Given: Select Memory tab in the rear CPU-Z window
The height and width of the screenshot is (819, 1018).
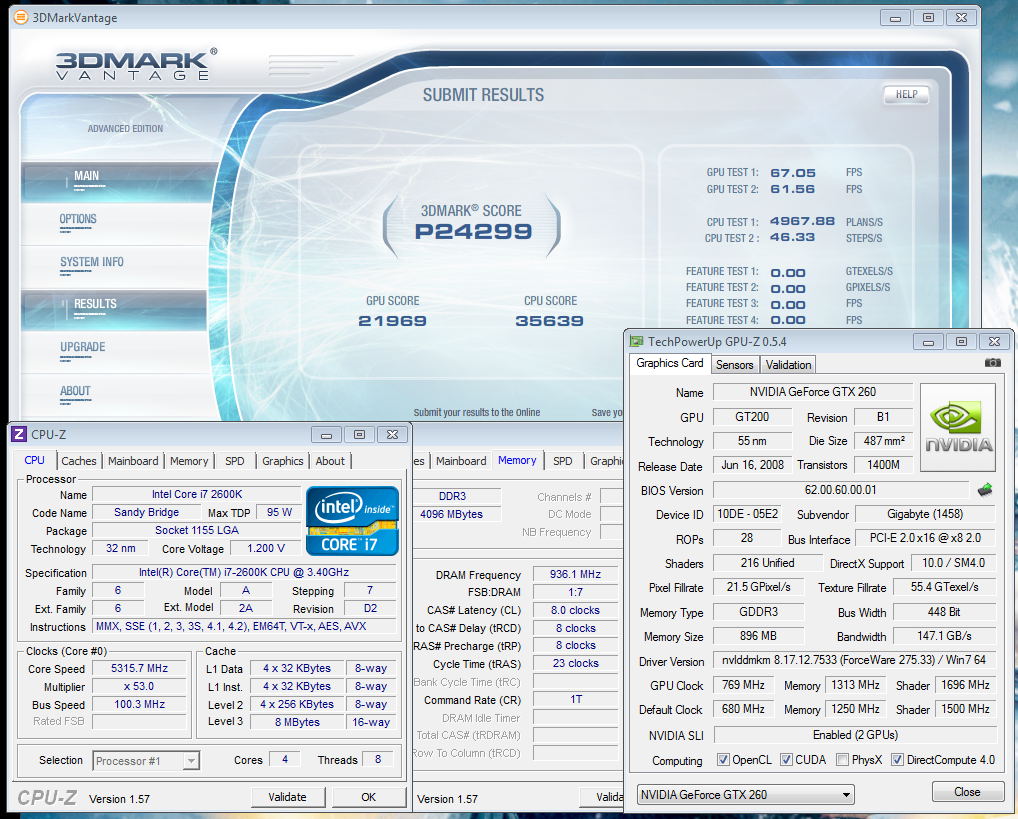Looking at the screenshot, I should pyautogui.click(x=517, y=460).
